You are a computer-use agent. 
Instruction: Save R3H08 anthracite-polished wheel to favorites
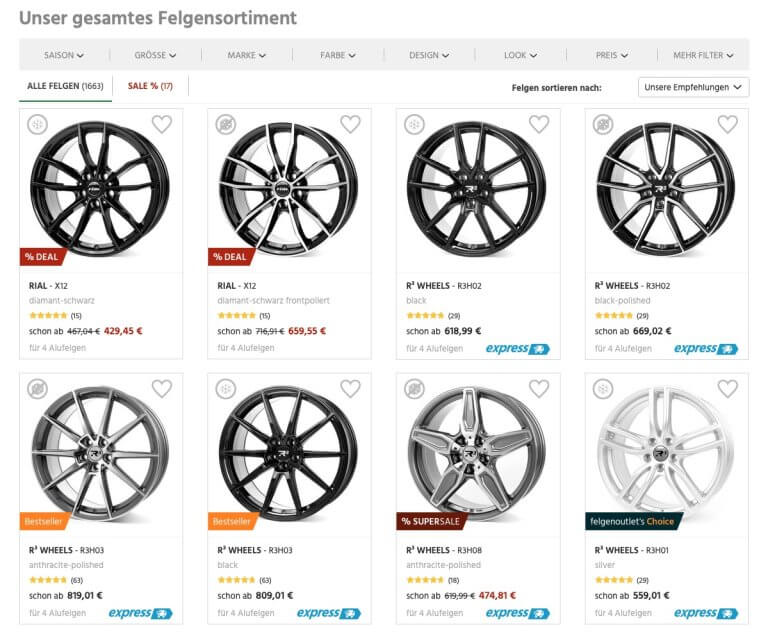click(x=539, y=388)
